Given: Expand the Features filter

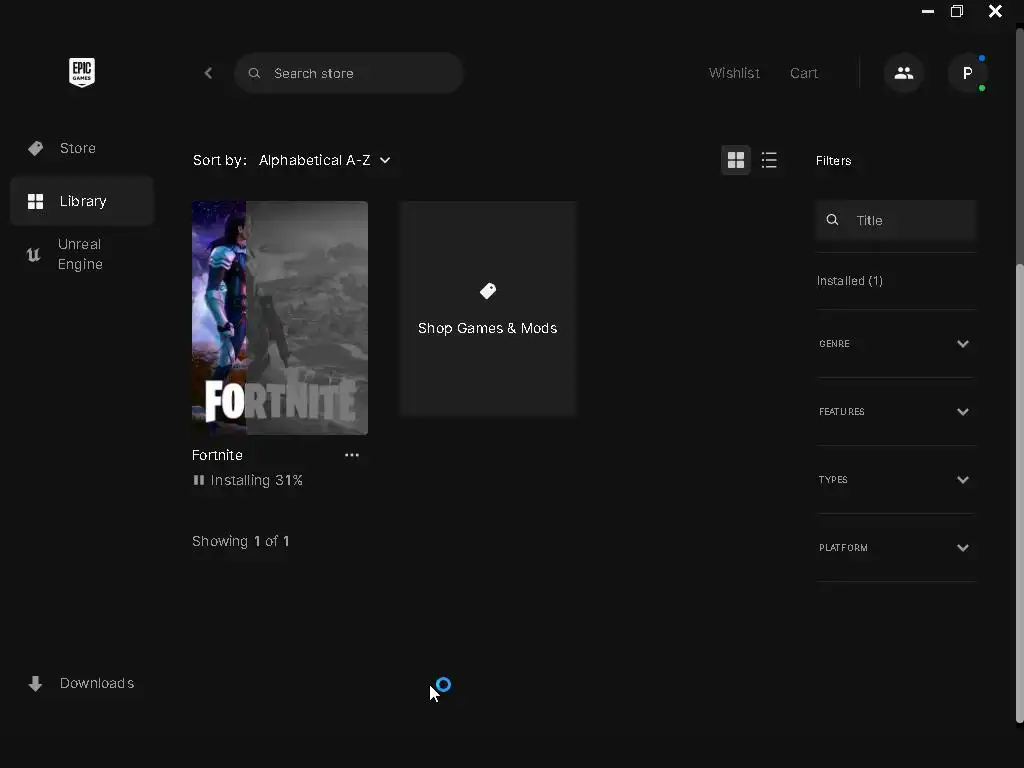Looking at the screenshot, I should click(x=896, y=411).
